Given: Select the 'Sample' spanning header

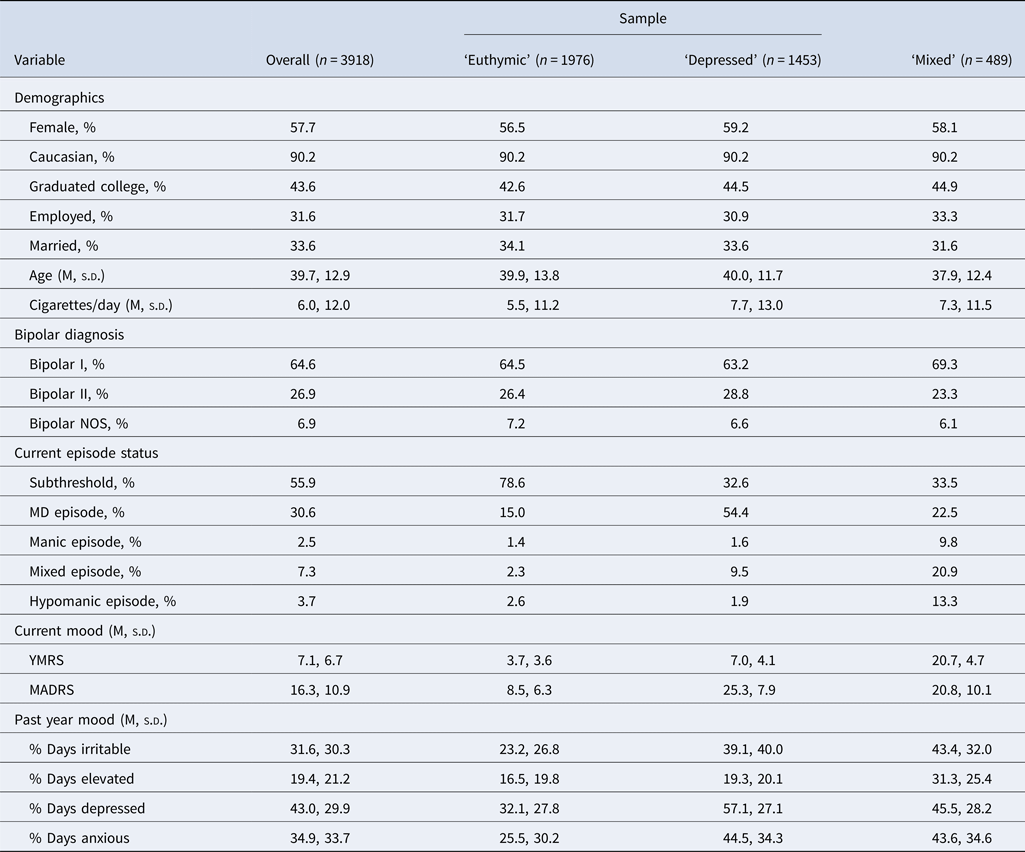Looking at the screenshot, I should [642, 19].
